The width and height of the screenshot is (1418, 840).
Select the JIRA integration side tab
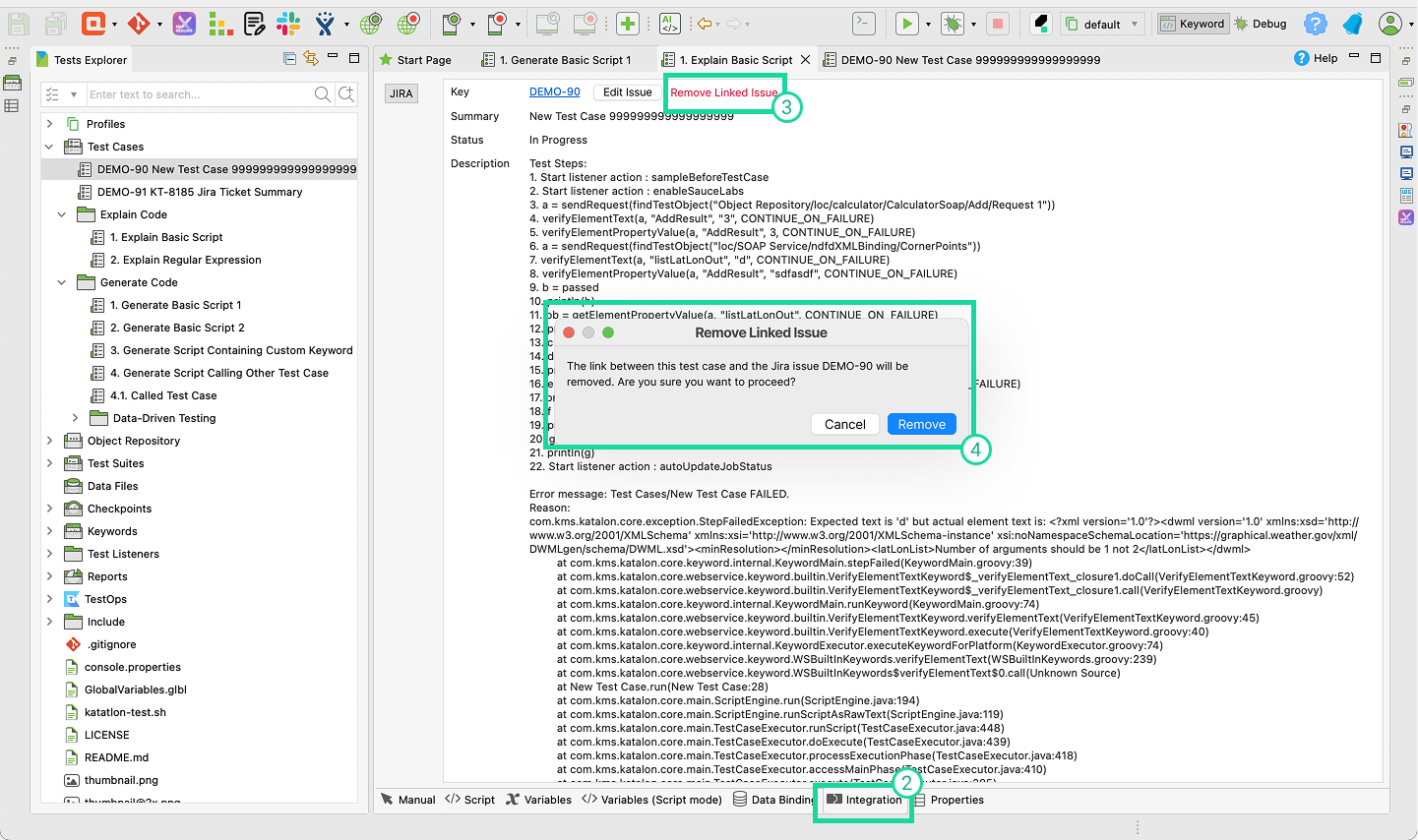[x=401, y=93]
